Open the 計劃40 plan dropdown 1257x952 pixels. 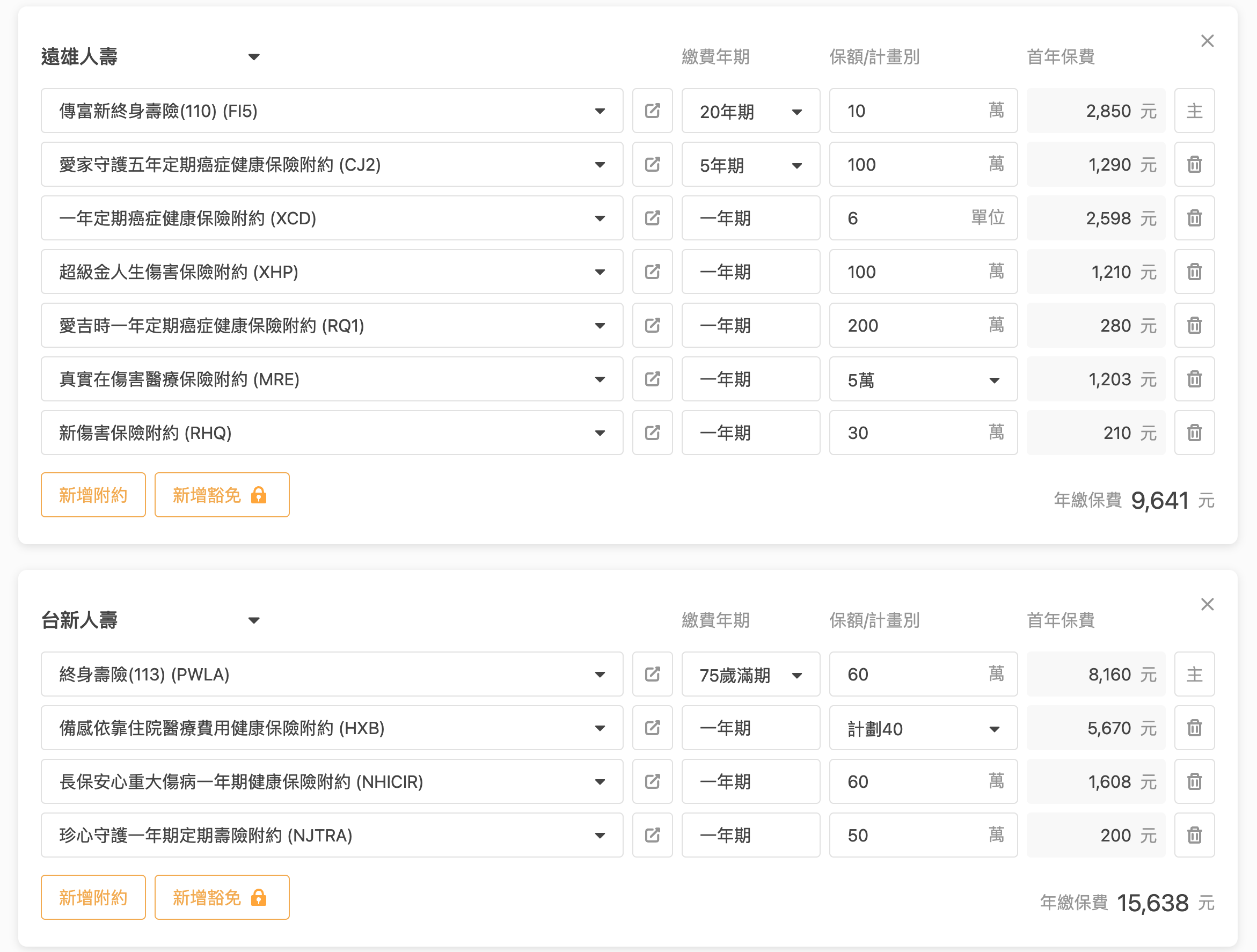click(923, 728)
